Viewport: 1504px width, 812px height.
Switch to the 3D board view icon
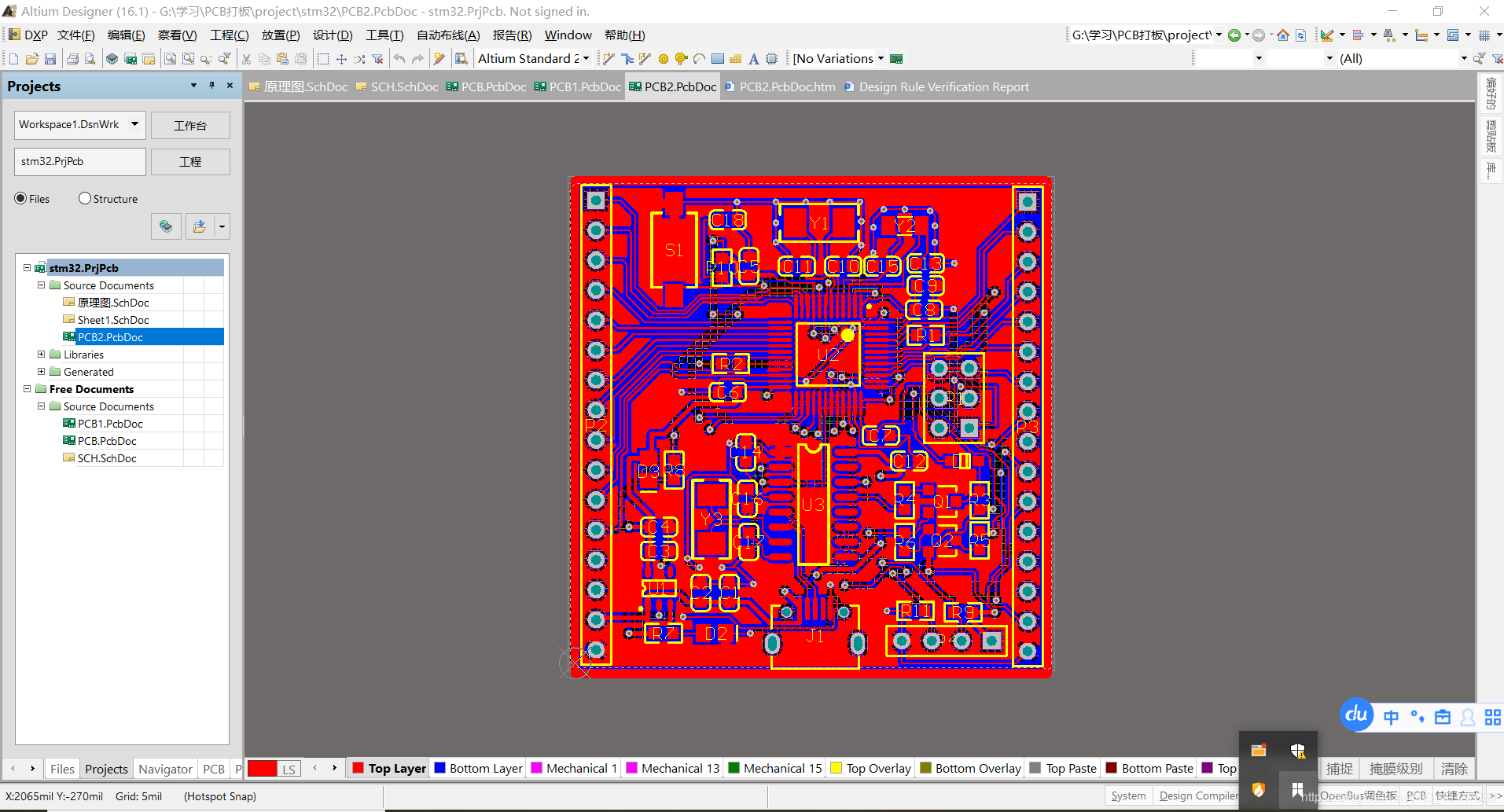point(112,59)
